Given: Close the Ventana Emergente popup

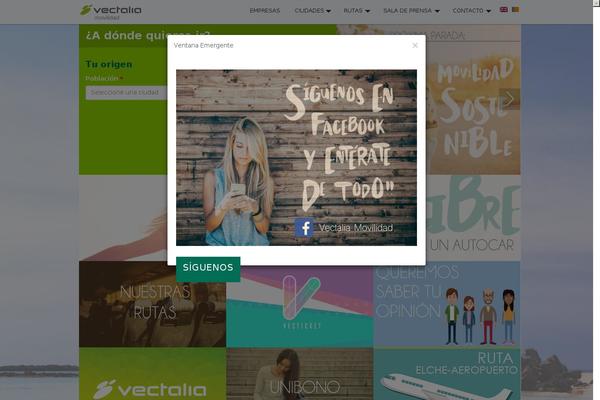Looking at the screenshot, I should tap(415, 45).
